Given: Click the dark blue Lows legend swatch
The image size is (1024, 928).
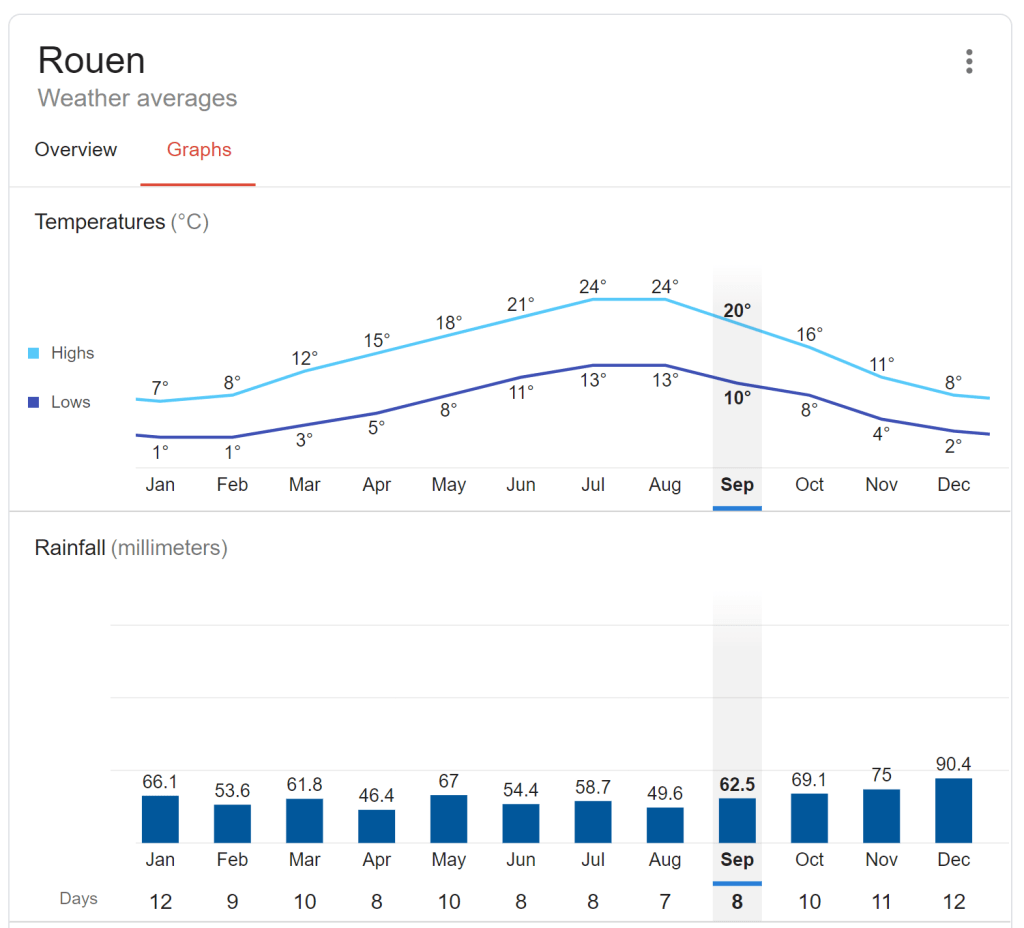Looking at the screenshot, I should (34, 403).
